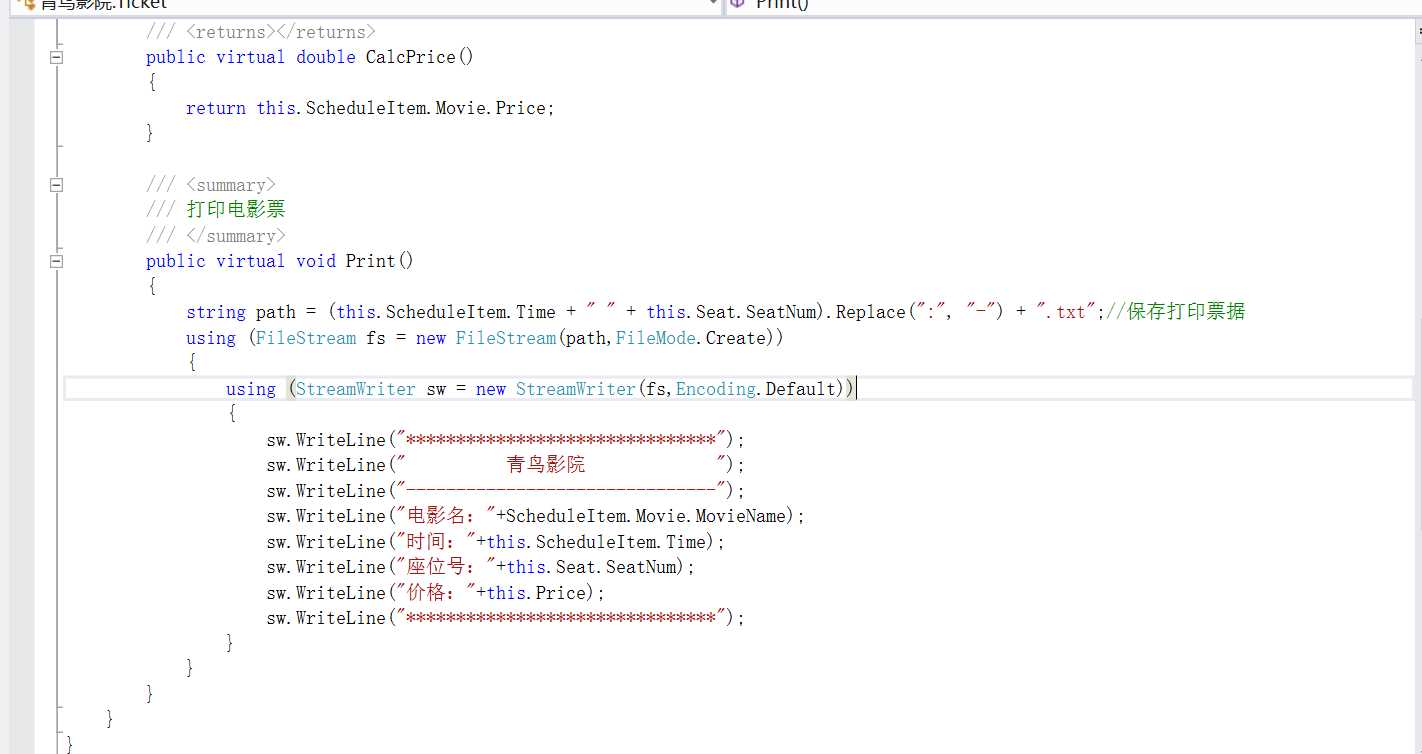The width and height of the screenshot is (1422, 754).
Task: Collapse the Print method outline
Action: (x=56, y=261)
